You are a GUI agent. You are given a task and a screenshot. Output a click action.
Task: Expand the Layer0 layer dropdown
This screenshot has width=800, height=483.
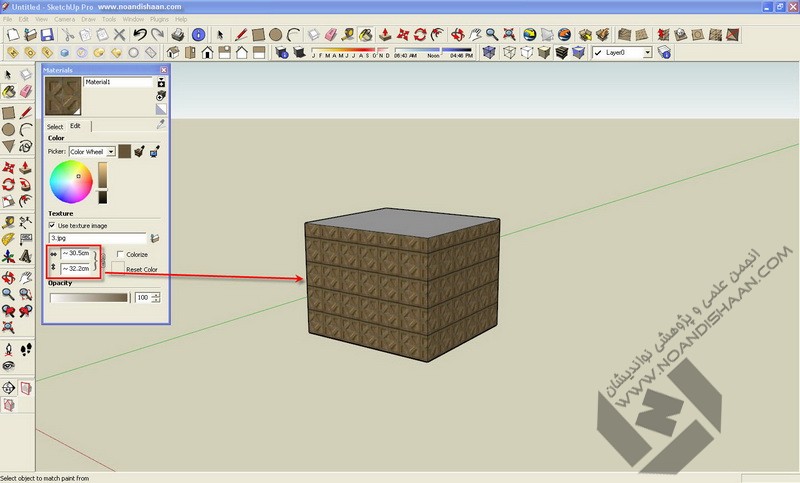pos(647,52)
